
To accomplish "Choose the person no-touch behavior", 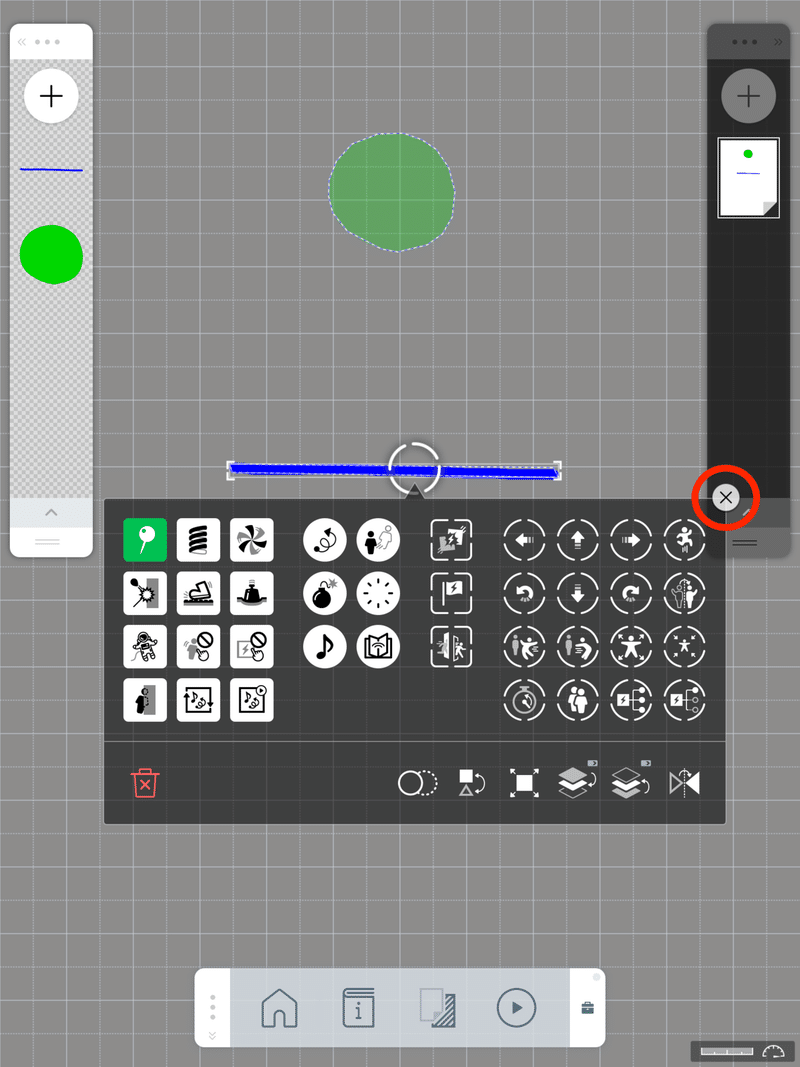I will (x=198, y=646).
